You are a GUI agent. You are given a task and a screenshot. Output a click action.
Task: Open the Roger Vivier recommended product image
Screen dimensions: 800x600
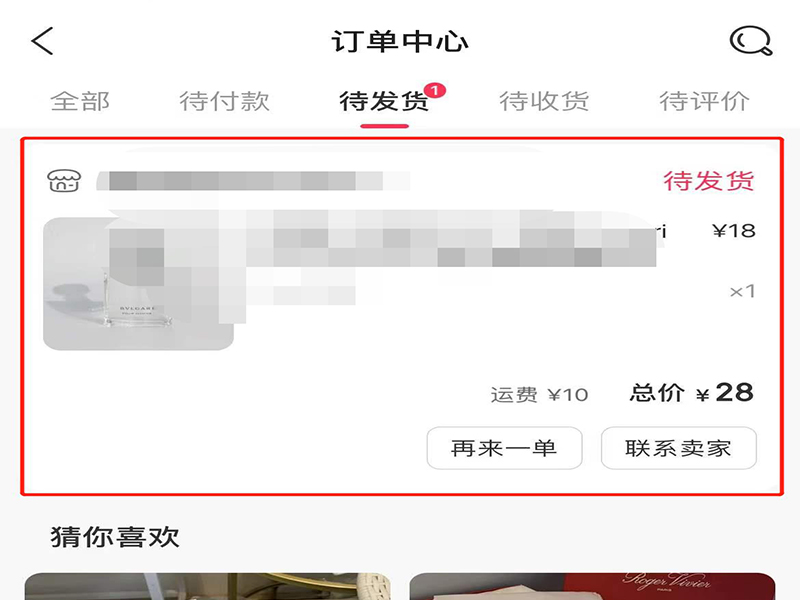tap(592, 586)
